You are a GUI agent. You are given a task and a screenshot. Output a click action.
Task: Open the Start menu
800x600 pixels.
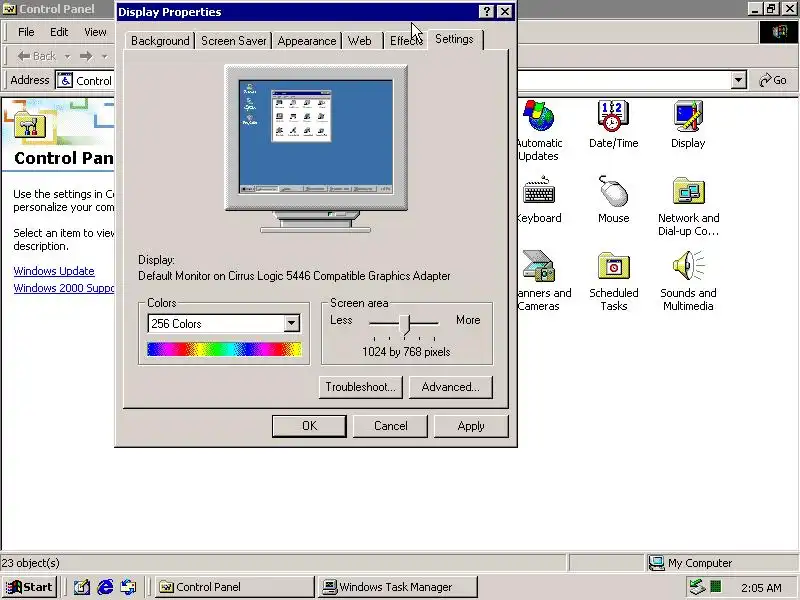[x=30, y=587]
